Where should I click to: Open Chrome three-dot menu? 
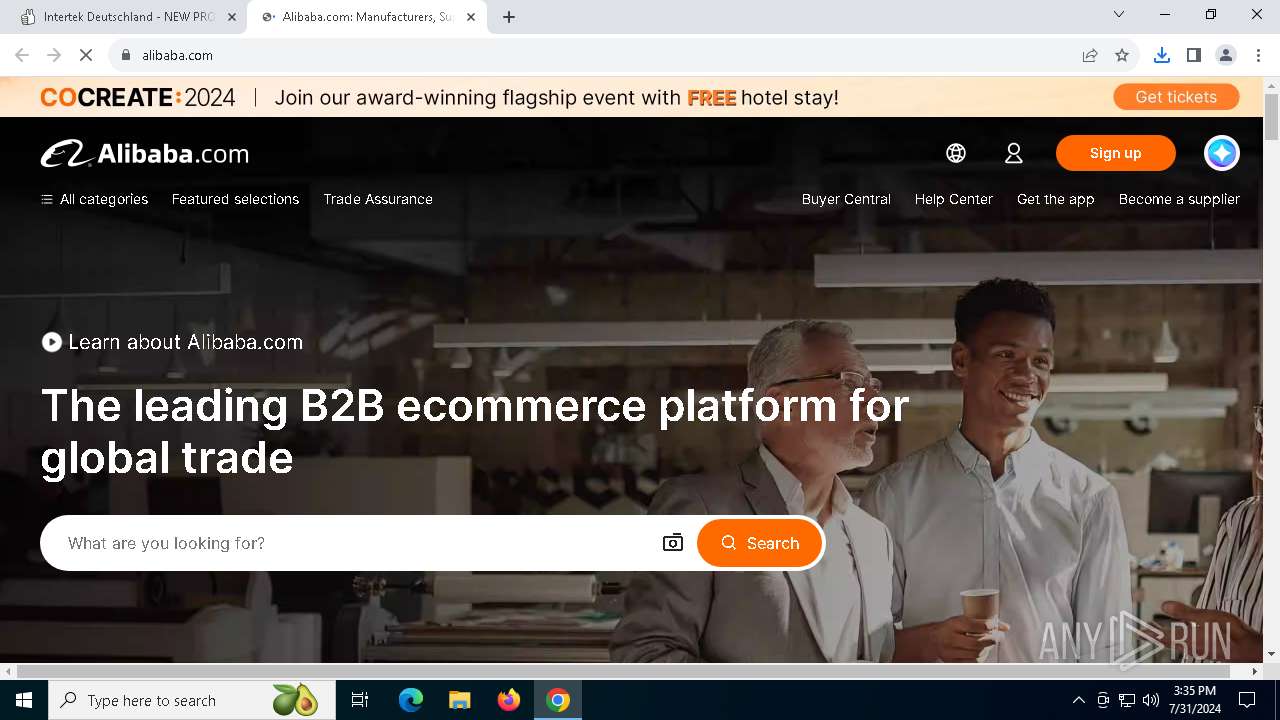pyautogui.click(x=1258, y=55)
